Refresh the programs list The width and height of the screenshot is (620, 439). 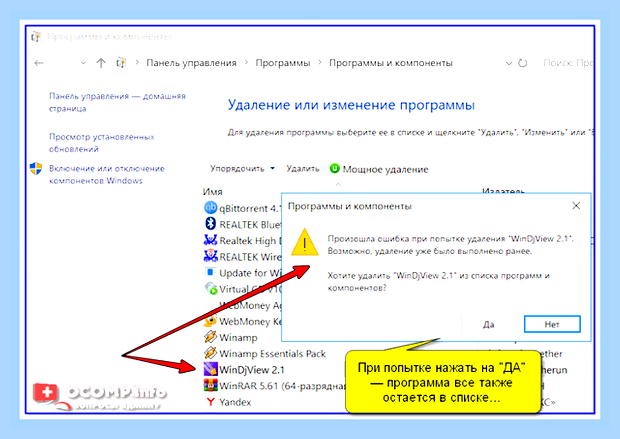[523, 63]
